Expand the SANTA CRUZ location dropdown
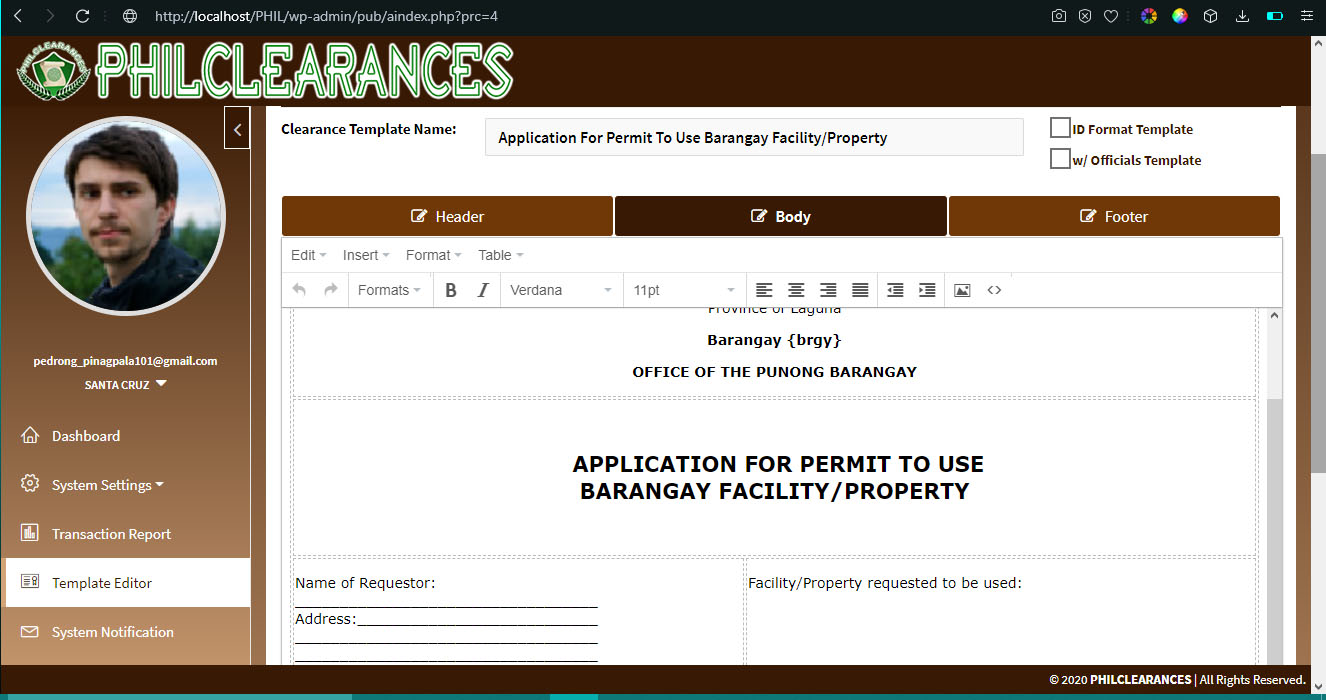This screenshot has height=700, width=1326. [x=125, y=384]
